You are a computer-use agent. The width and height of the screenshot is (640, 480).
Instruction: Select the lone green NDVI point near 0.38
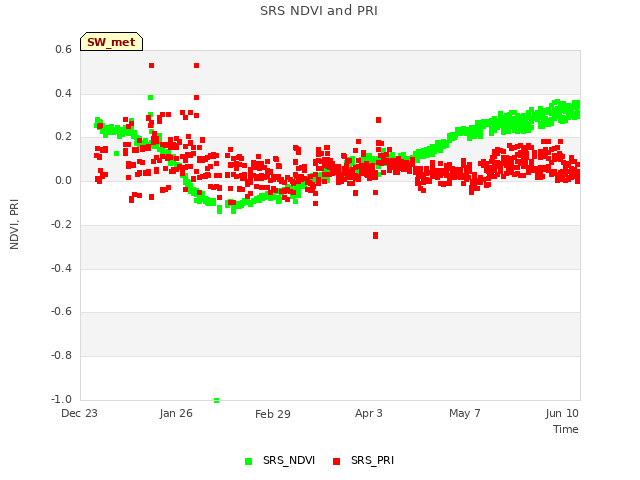point(151,98)
